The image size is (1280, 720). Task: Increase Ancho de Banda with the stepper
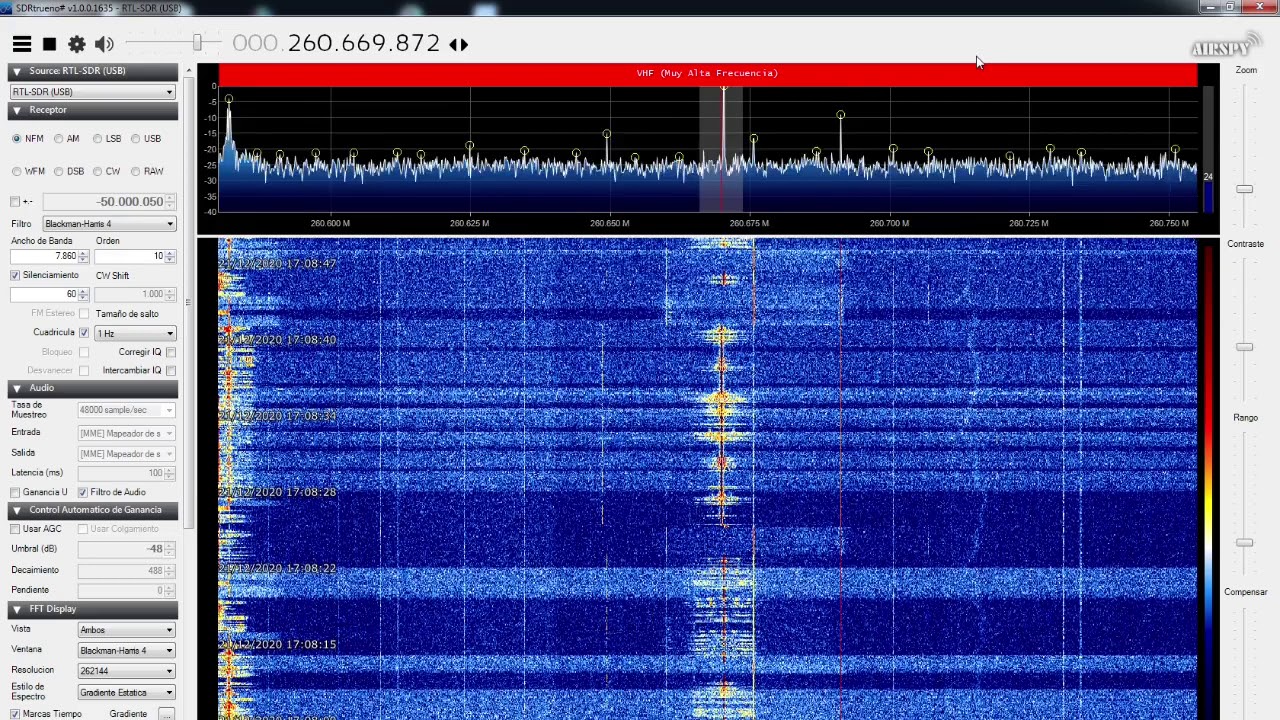pos(84,253)
